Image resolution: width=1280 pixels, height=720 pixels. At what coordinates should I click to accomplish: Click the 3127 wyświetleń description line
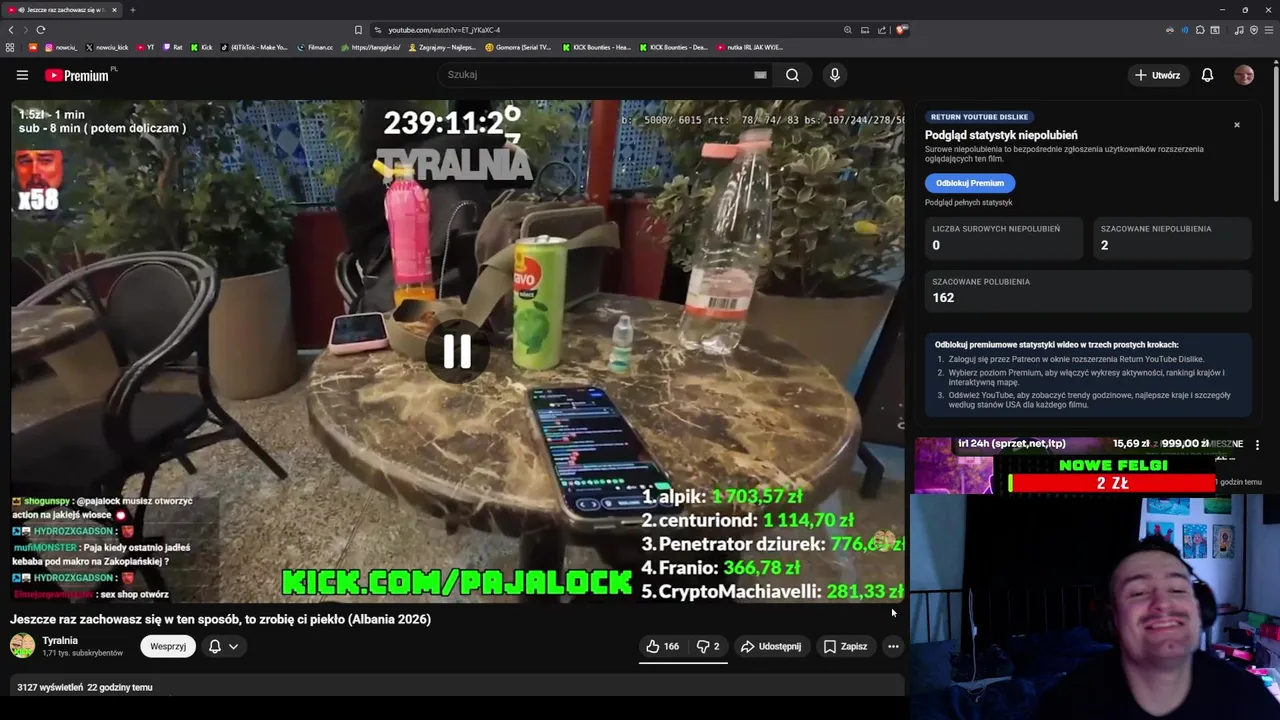tap(85, 688)
